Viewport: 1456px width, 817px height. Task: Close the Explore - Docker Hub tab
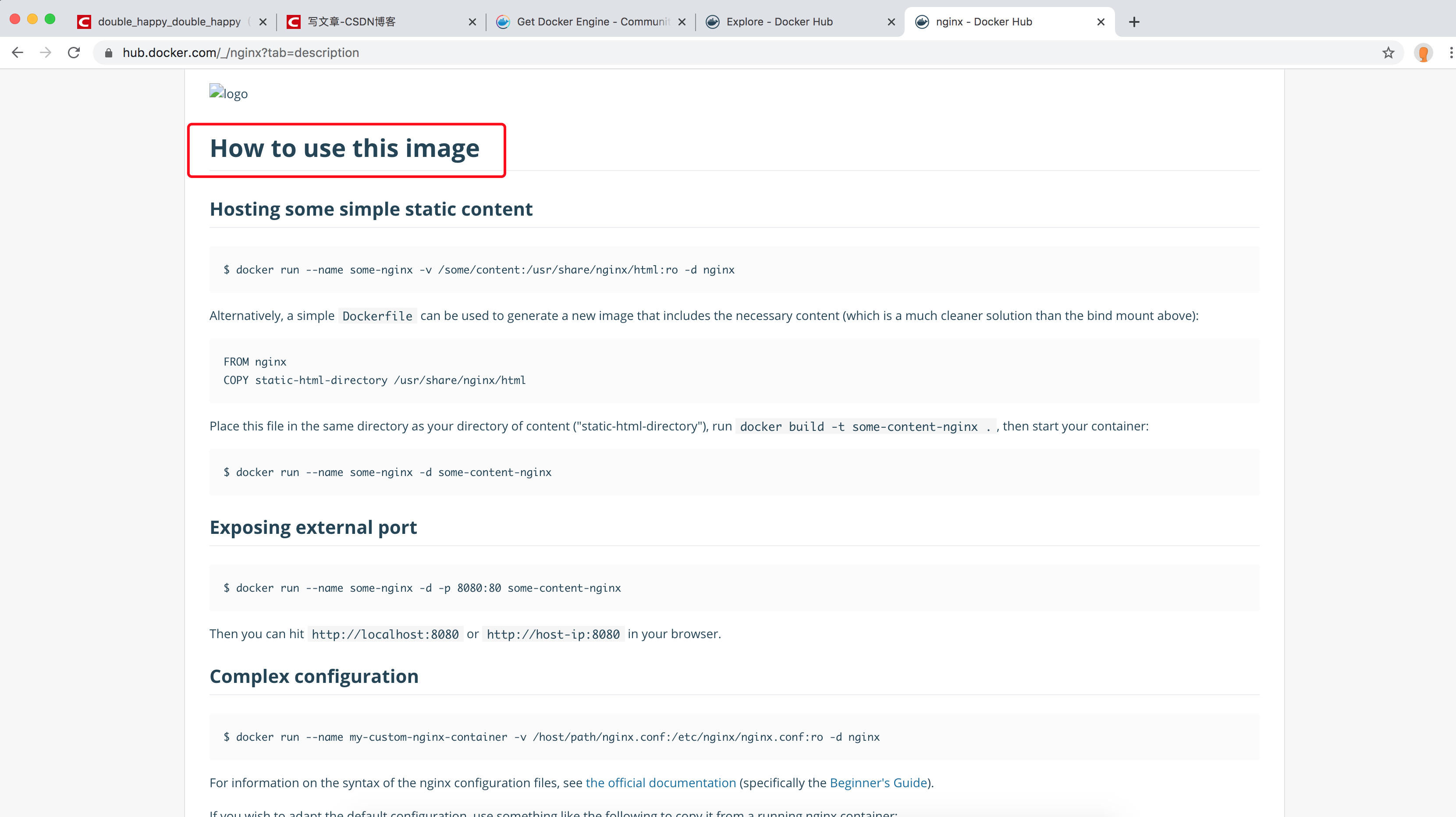coord(891,22)
